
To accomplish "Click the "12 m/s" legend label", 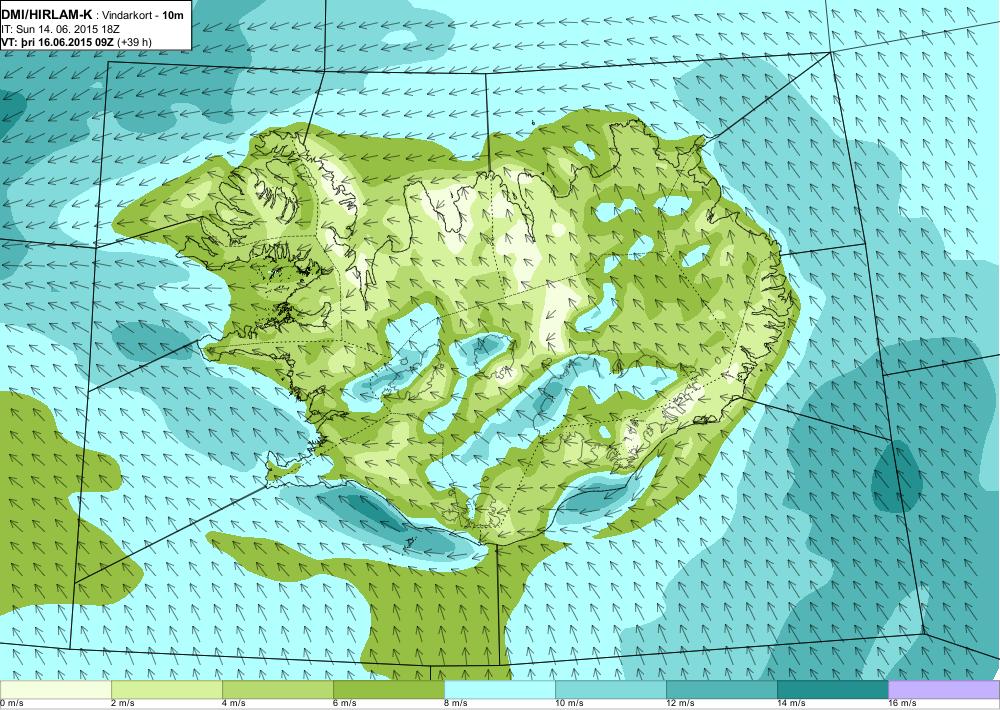I will click(680, 704).
